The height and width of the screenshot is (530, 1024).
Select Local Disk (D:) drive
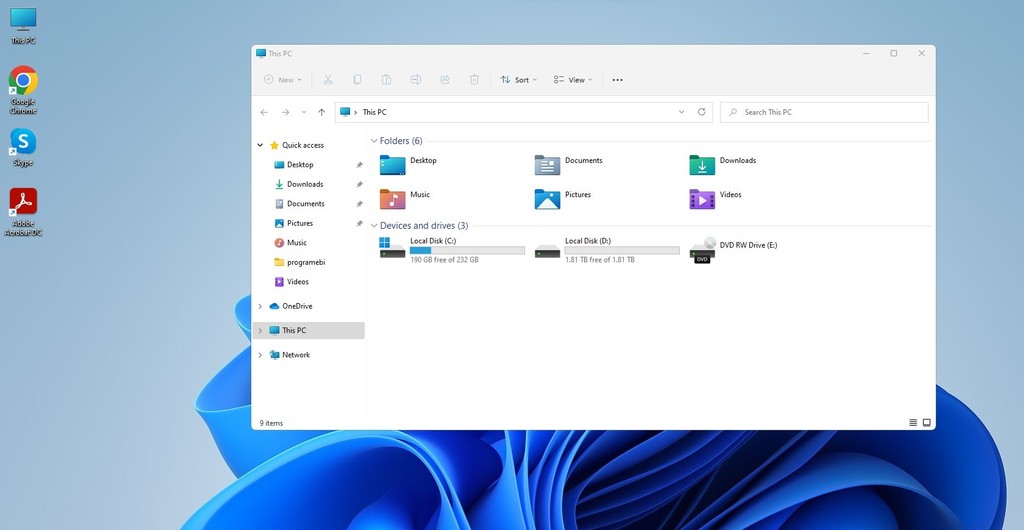(607, 249)
